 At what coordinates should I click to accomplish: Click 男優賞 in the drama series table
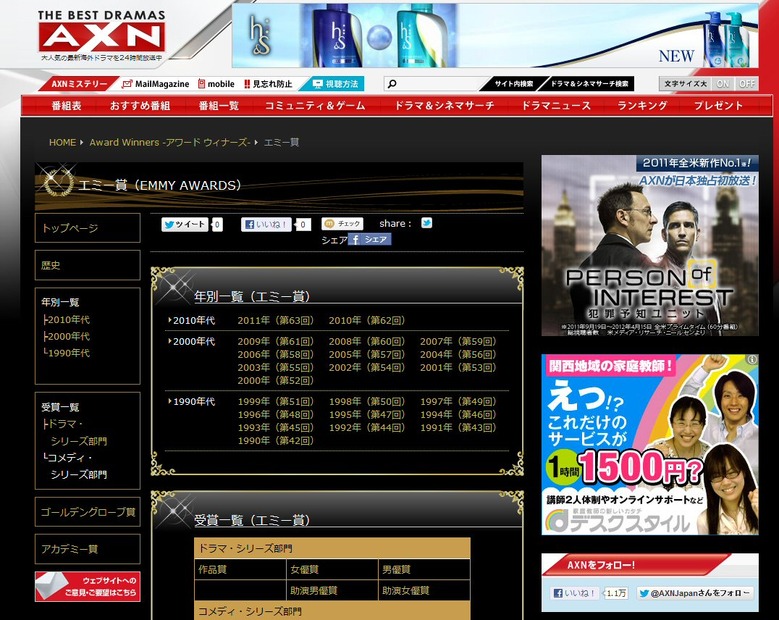(396, 569)
